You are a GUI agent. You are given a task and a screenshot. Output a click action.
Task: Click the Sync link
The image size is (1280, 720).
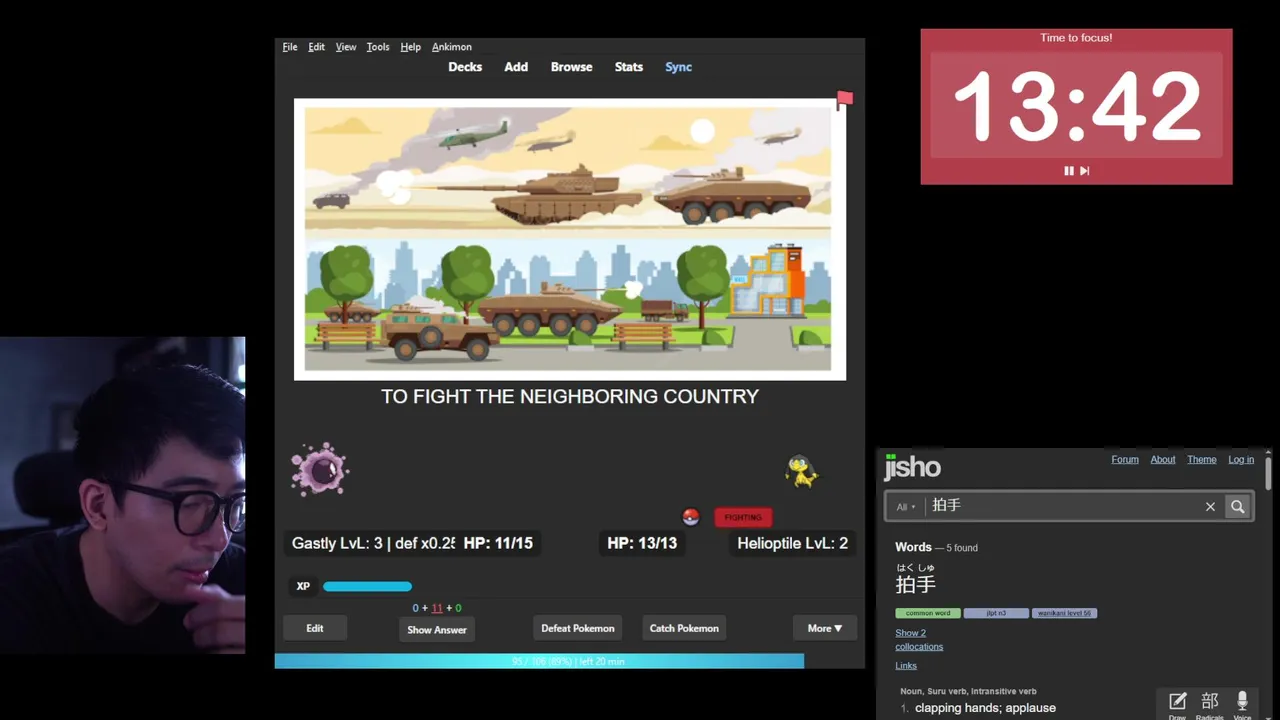pyautogui.click(x=679, y=67)
